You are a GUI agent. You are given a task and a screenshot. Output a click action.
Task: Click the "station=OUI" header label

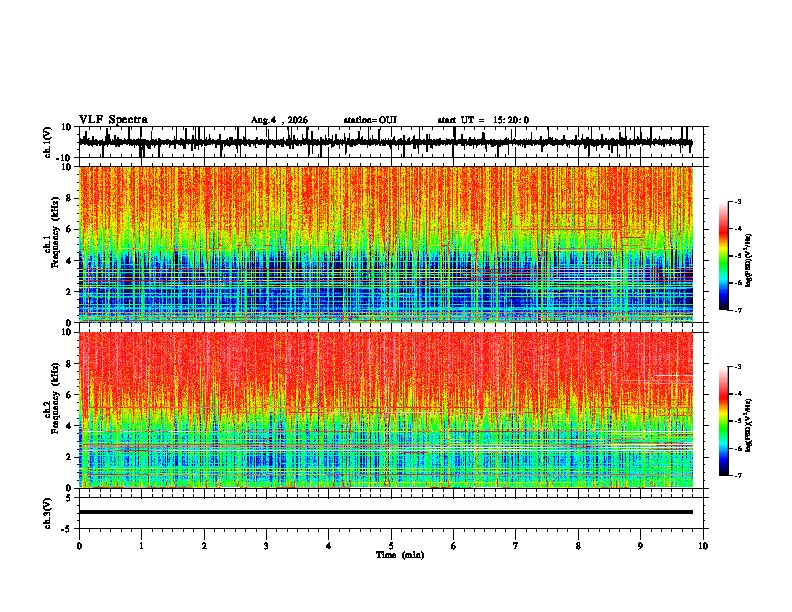(370, 120)
